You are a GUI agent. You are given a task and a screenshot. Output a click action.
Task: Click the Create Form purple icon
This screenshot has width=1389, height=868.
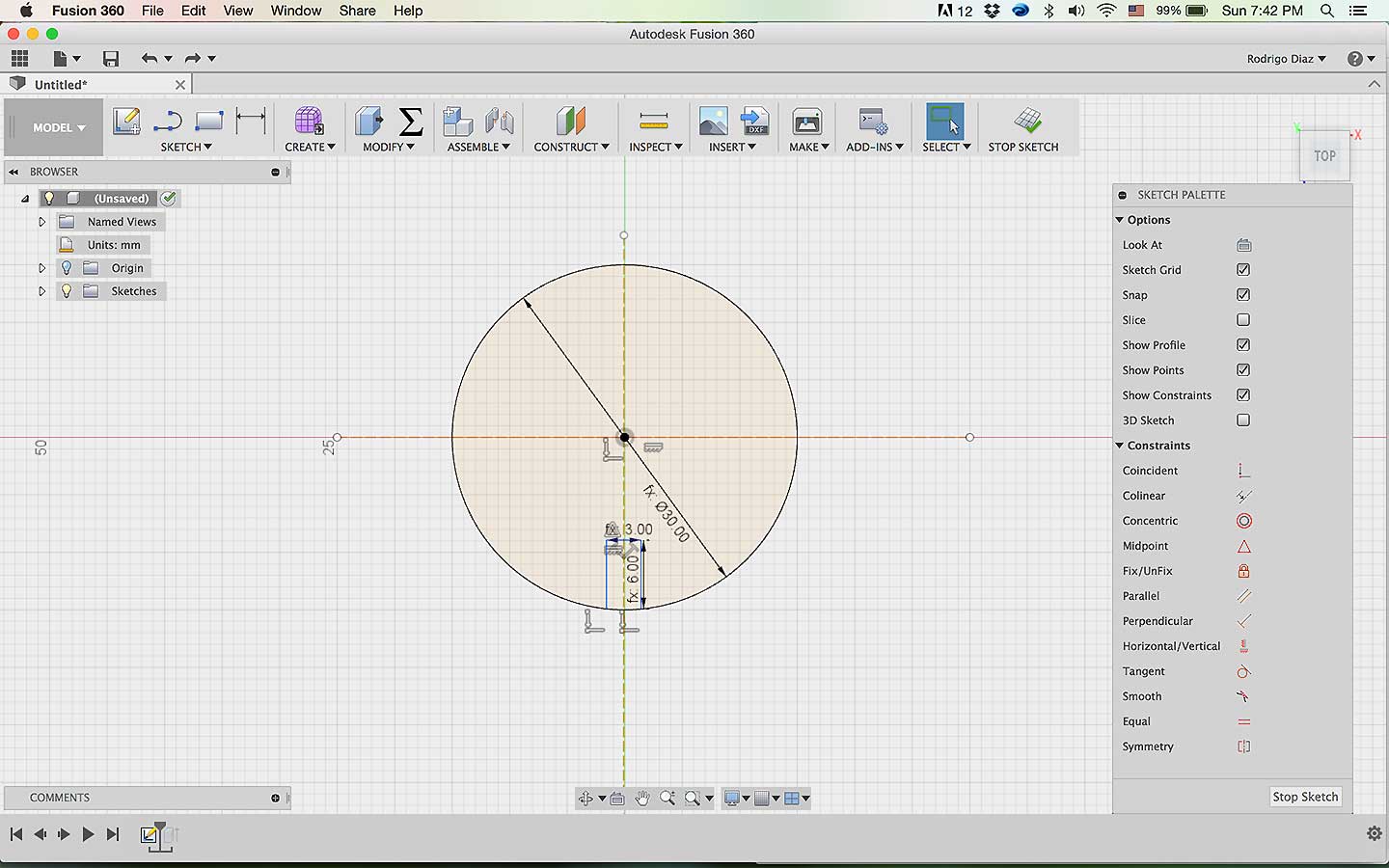tap(309, 122)
